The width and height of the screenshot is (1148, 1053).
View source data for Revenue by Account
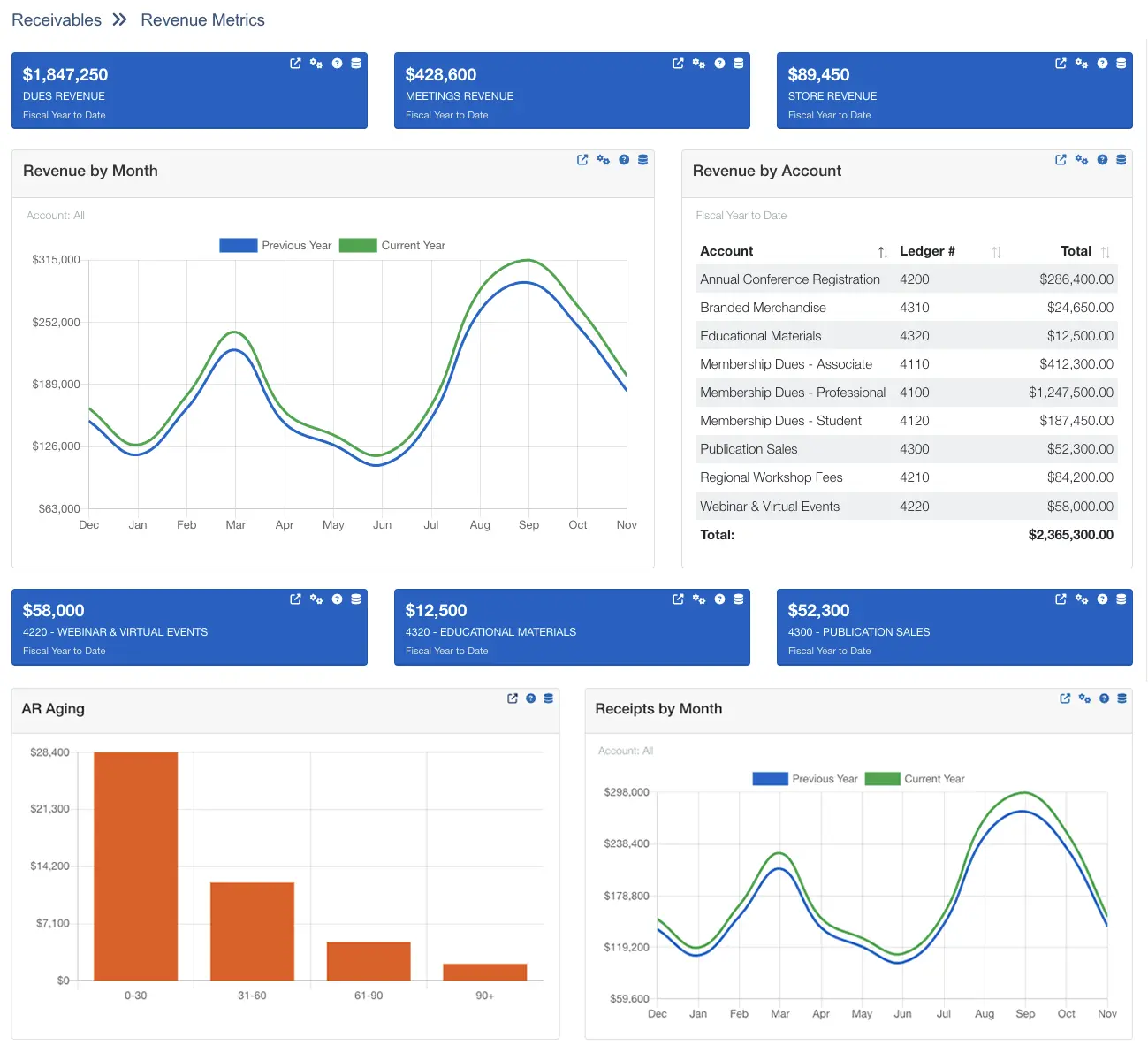coord(1121,159)
